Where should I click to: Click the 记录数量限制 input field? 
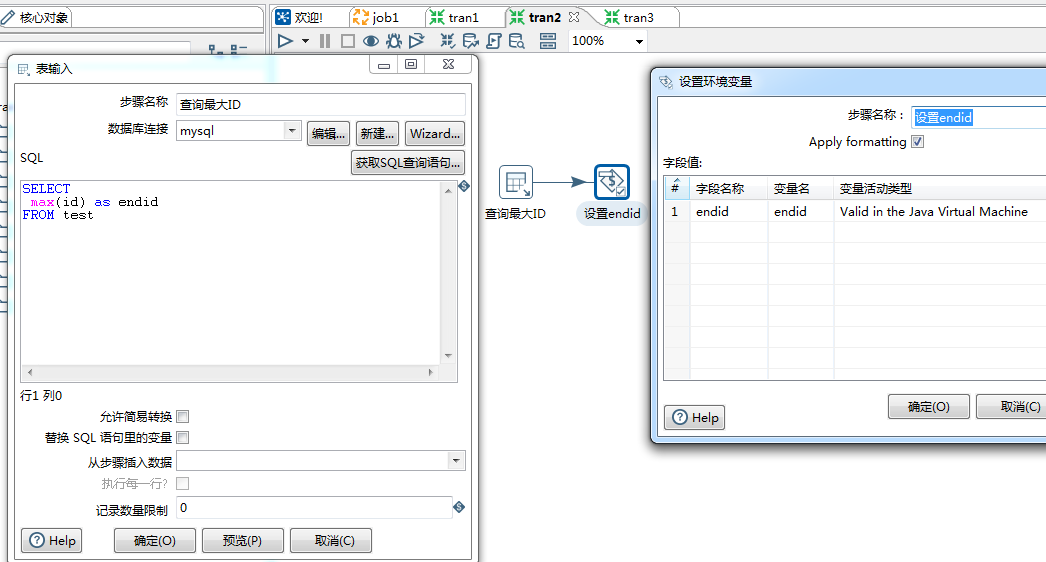tap(314, 508)
